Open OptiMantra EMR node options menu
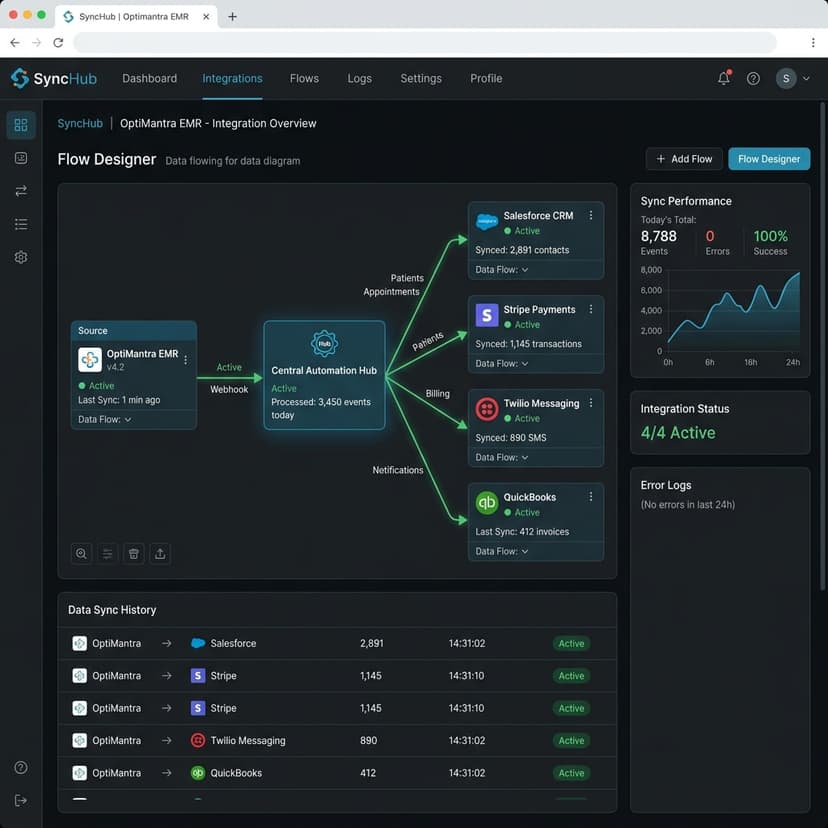 tap(185, 360)
